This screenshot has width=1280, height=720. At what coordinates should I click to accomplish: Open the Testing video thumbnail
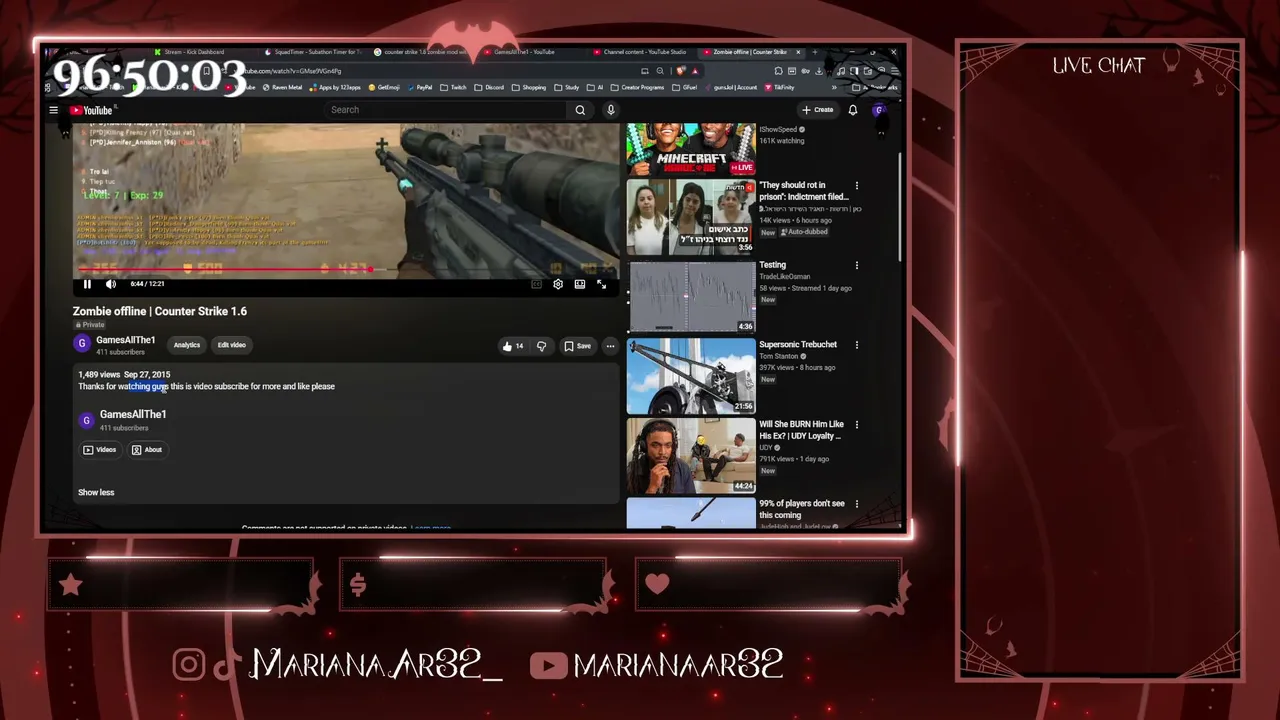tap(691, 297)
